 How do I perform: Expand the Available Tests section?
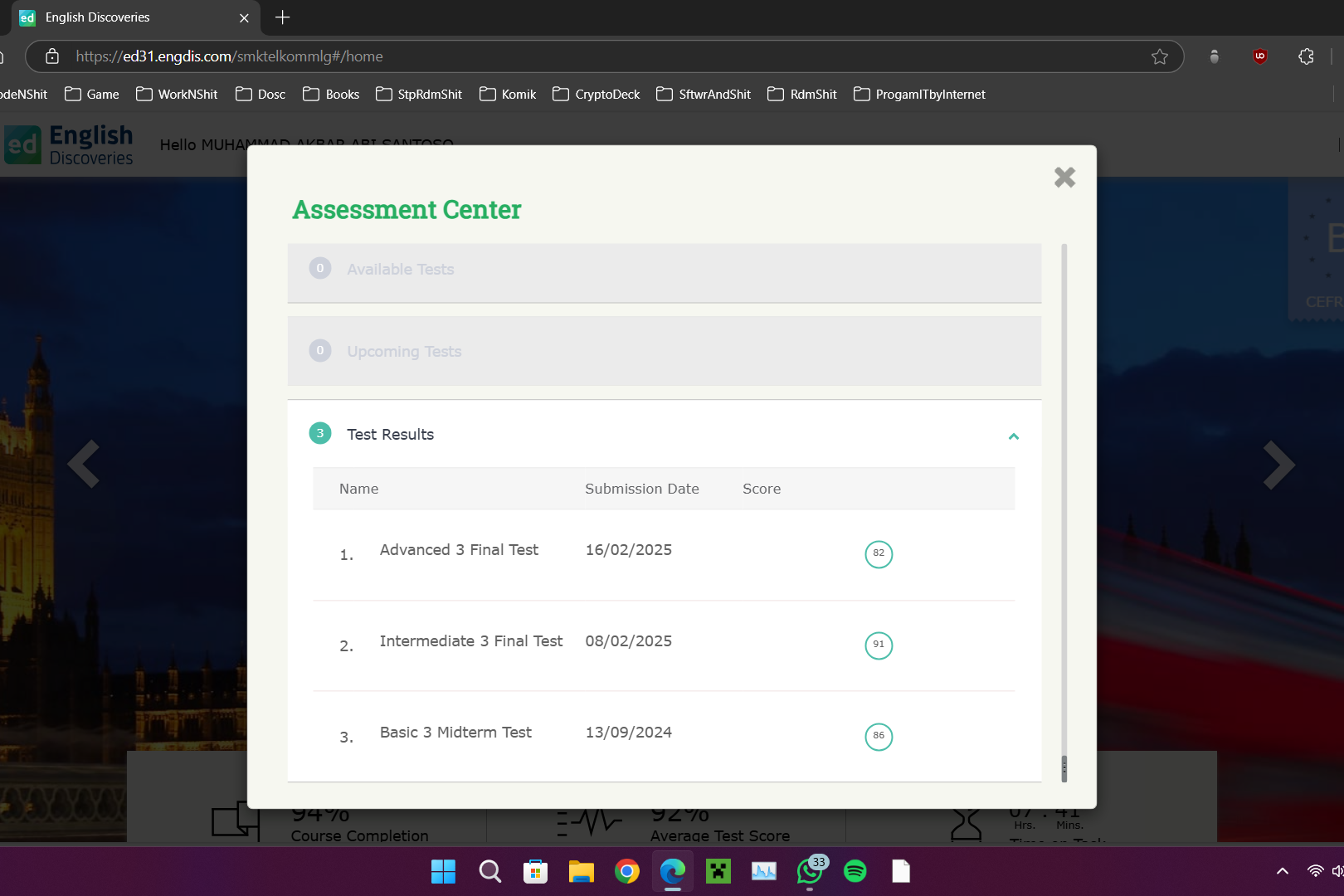coord(664,273)
